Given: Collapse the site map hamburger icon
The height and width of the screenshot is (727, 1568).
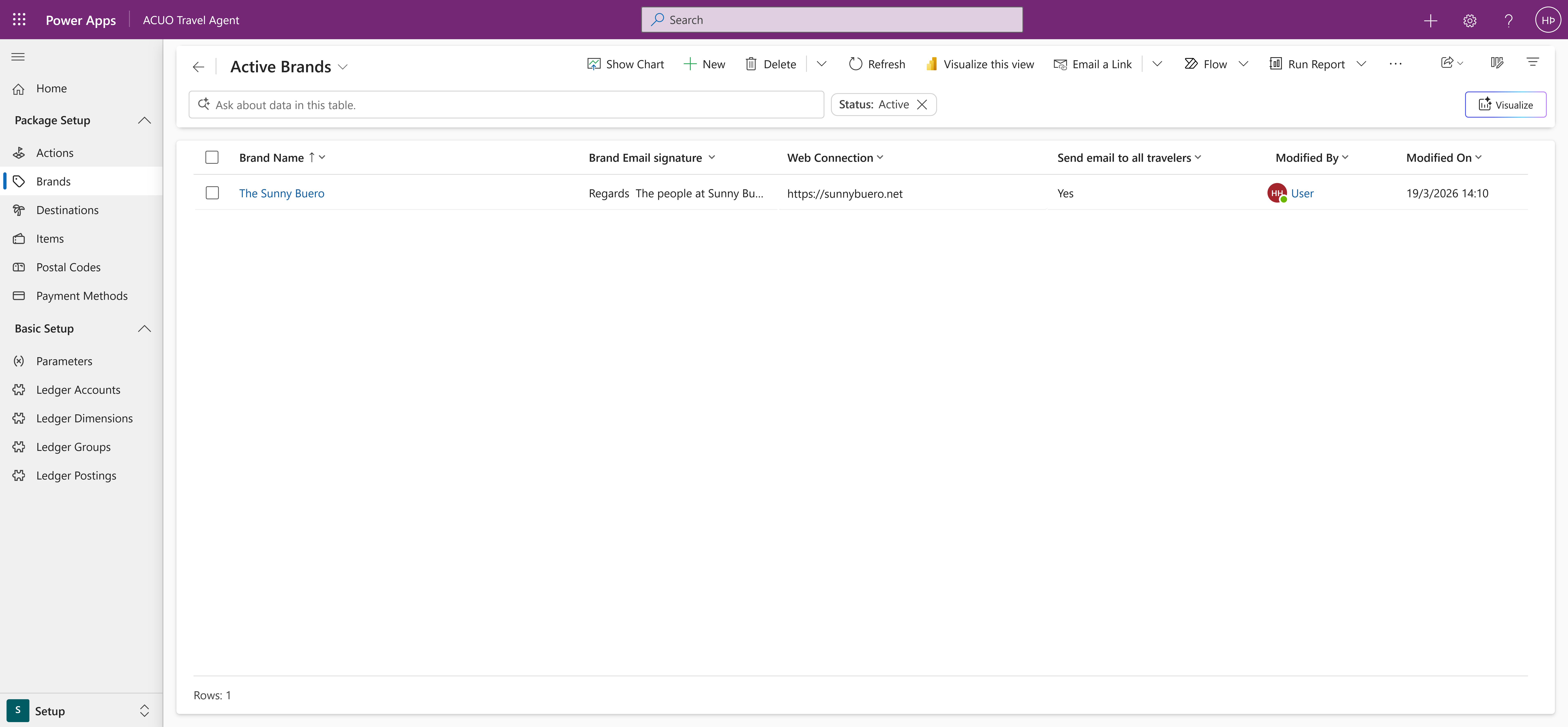Looking at the screenshot, I should point(18,57).
